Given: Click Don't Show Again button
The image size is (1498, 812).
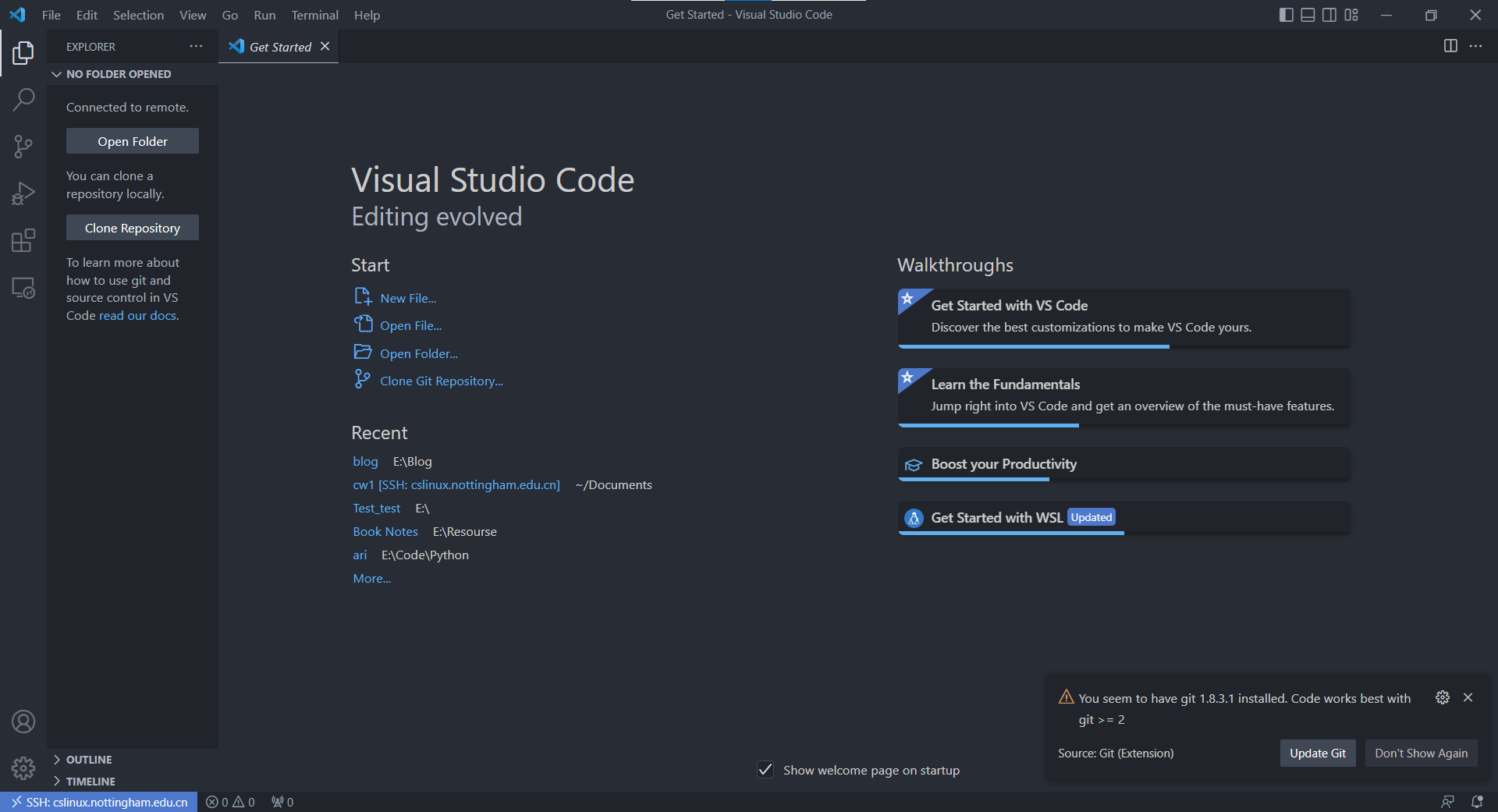Looking at the screenshot, I should (x=1421, y=753).
